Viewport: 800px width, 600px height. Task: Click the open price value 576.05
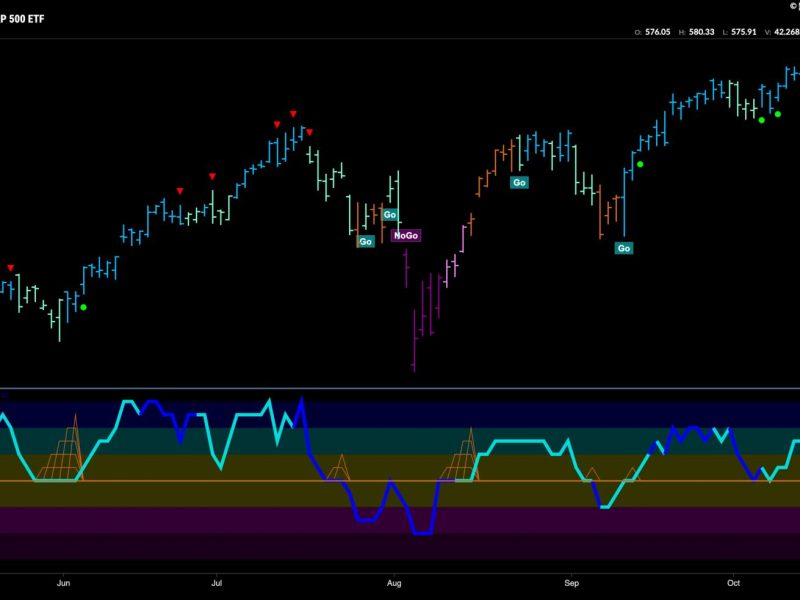(x=658, y=32)
